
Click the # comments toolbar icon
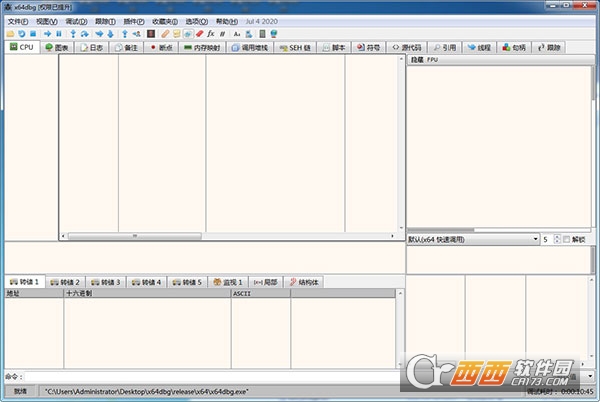coord(223,33)
